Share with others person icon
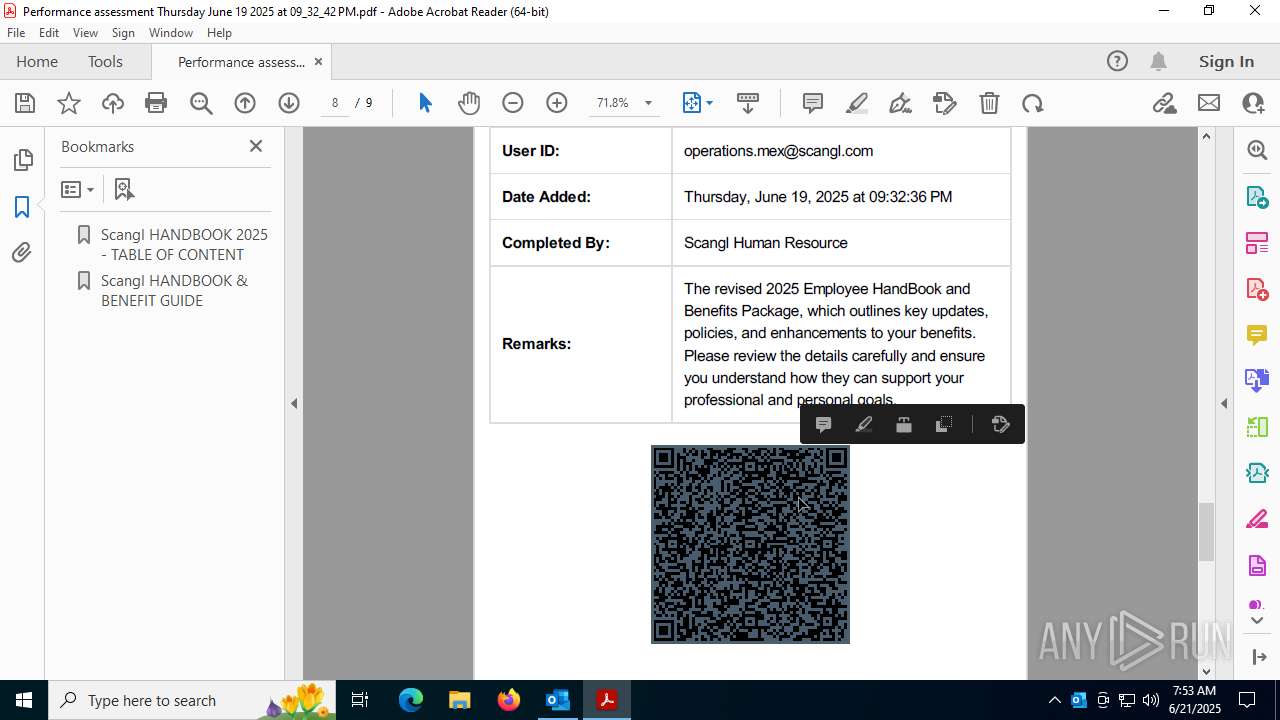 pyautogui.click(x=1253, y=103)
